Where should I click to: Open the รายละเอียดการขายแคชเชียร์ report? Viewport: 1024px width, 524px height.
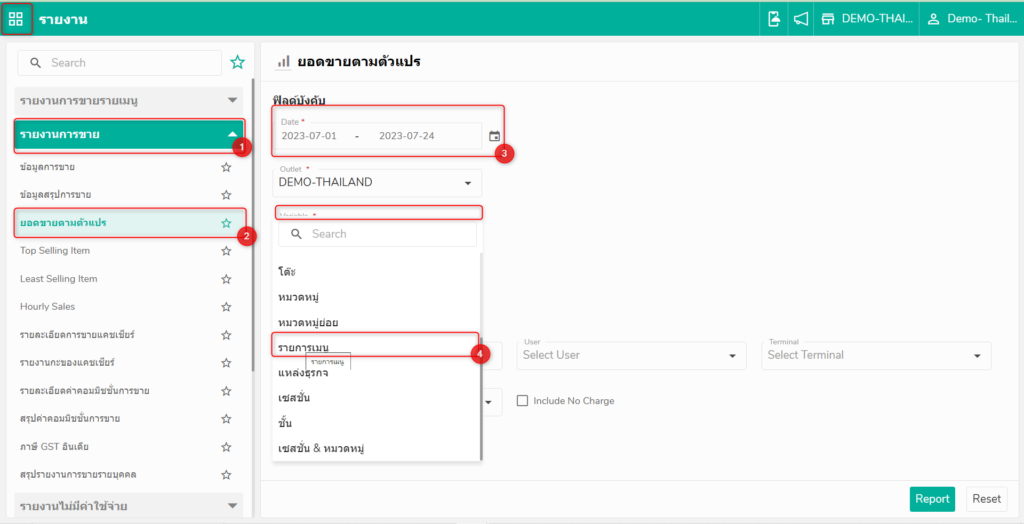pyautogui.click(x=77, y=335)
